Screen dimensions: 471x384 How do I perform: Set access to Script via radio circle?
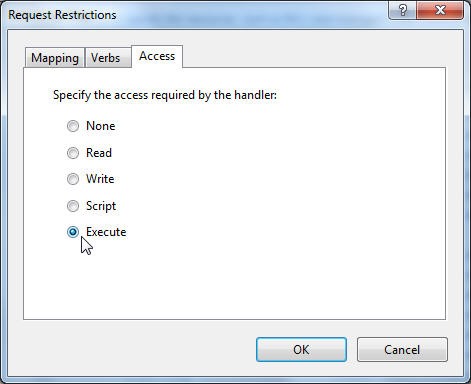point(73,206)
